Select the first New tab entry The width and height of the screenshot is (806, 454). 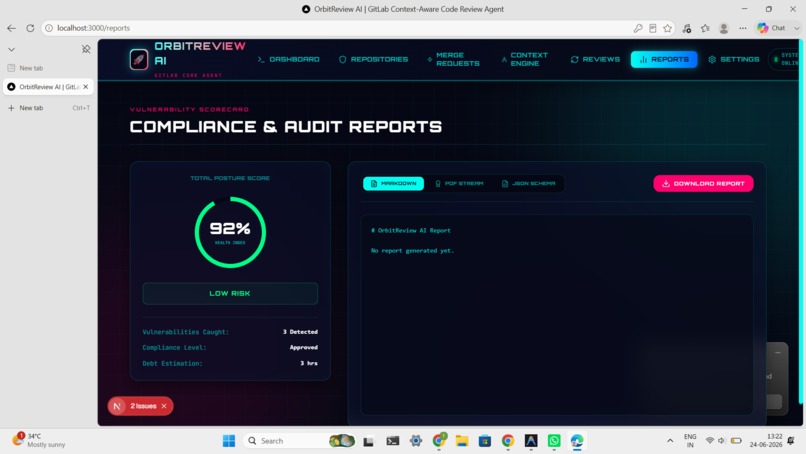coord(48,68)
